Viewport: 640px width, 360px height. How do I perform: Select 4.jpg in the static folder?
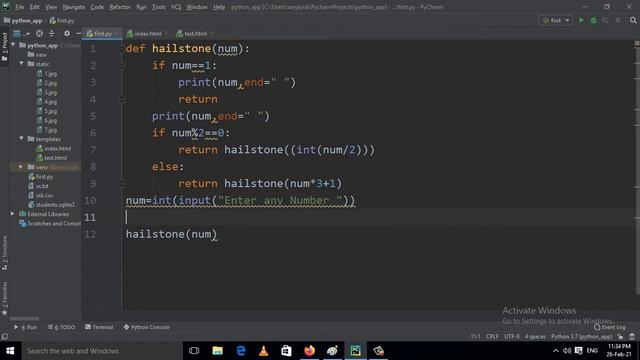point(47,102)
